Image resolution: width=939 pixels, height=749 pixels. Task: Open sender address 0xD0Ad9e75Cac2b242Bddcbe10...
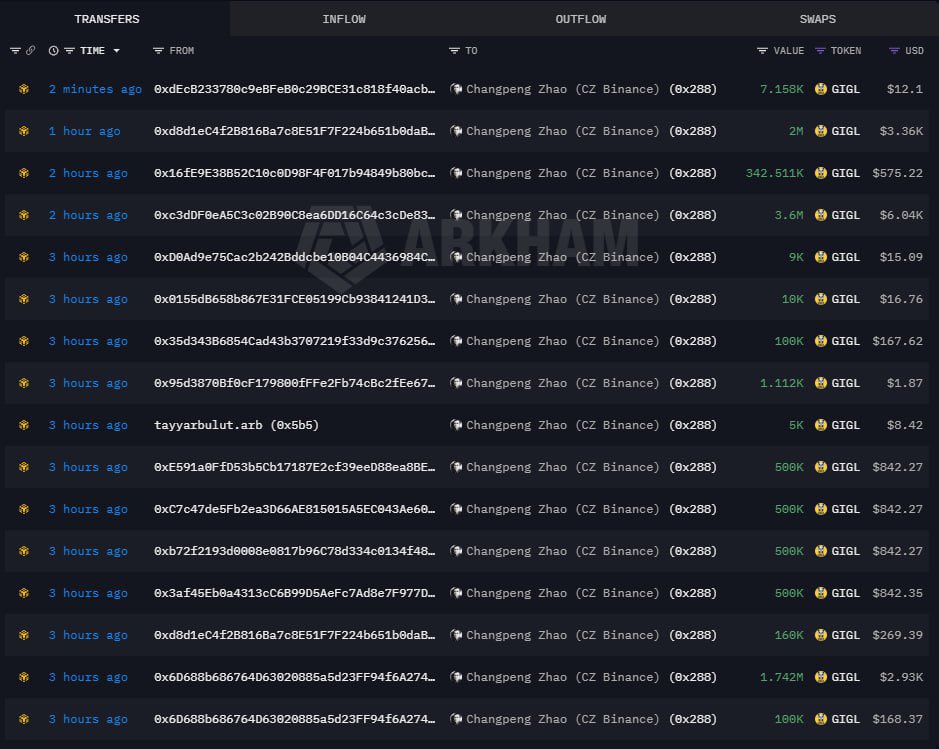coord(295,257)
